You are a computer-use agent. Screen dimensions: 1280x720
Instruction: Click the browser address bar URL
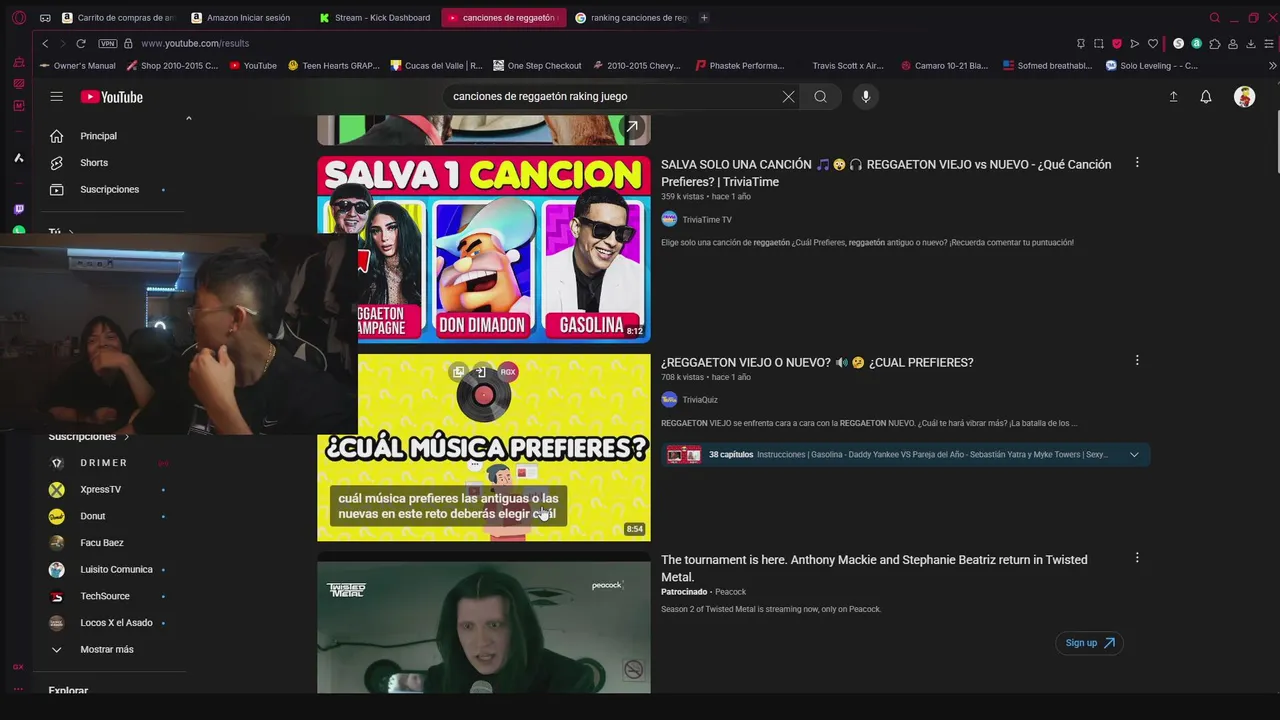pyautogui.click(x=195, y=44)
